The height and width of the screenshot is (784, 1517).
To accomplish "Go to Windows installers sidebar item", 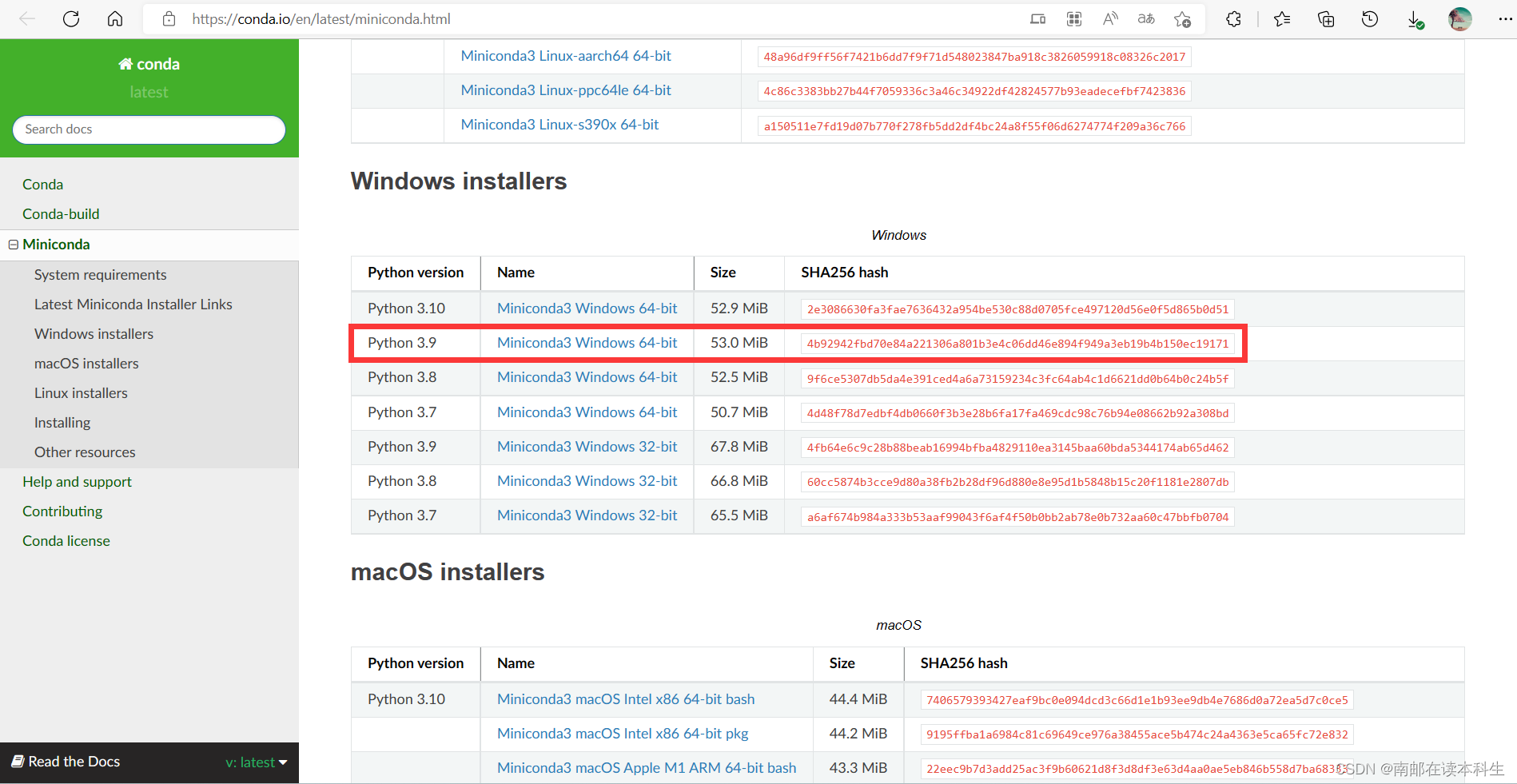I will pos(94,334).
